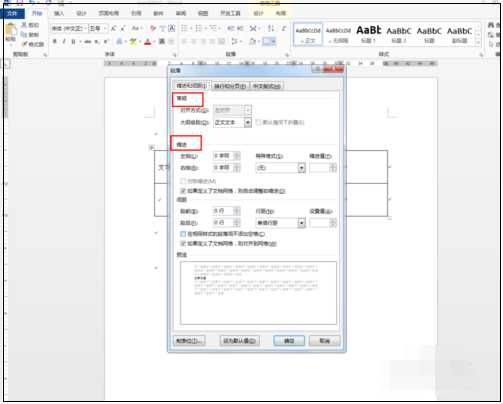This screenshot has width=503, height=404.
Task: Click the font color red A icon
Action: click(x=148, y=42)
